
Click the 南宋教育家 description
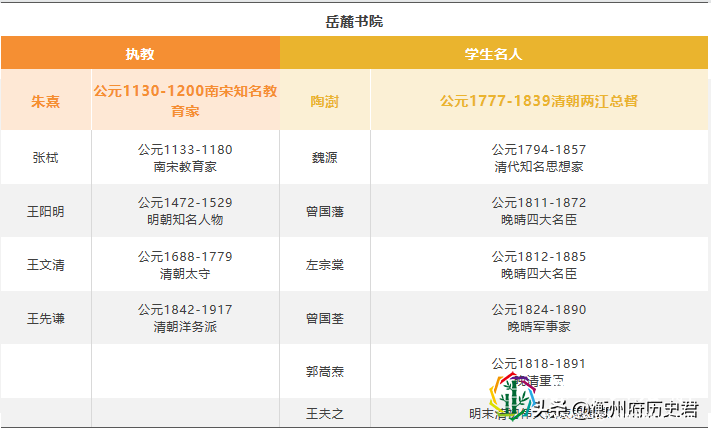(x=185, y=166)
